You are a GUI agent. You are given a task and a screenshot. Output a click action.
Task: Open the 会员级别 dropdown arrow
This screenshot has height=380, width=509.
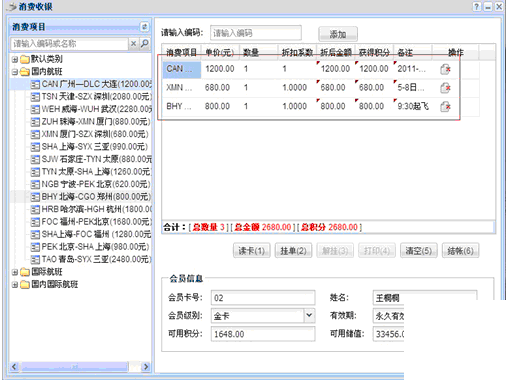309,315
